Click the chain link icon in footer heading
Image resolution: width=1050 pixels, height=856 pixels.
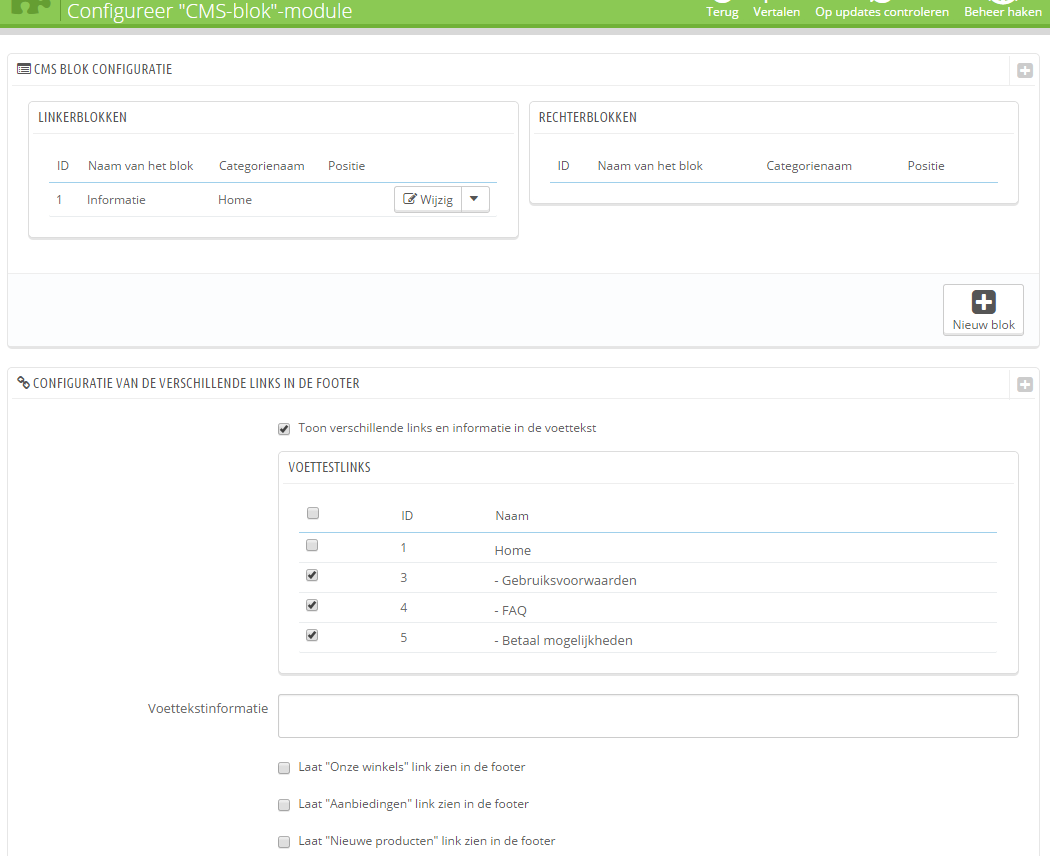click(23, 382)
